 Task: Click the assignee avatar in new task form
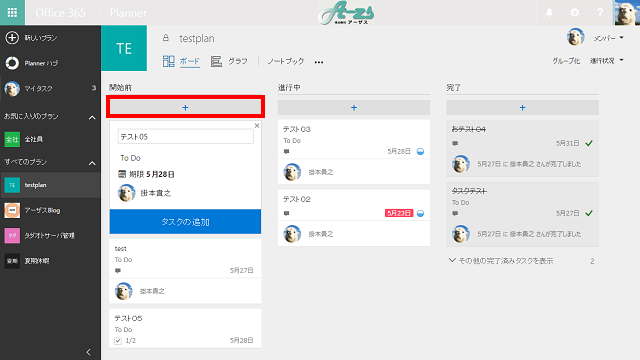(127, 193)
